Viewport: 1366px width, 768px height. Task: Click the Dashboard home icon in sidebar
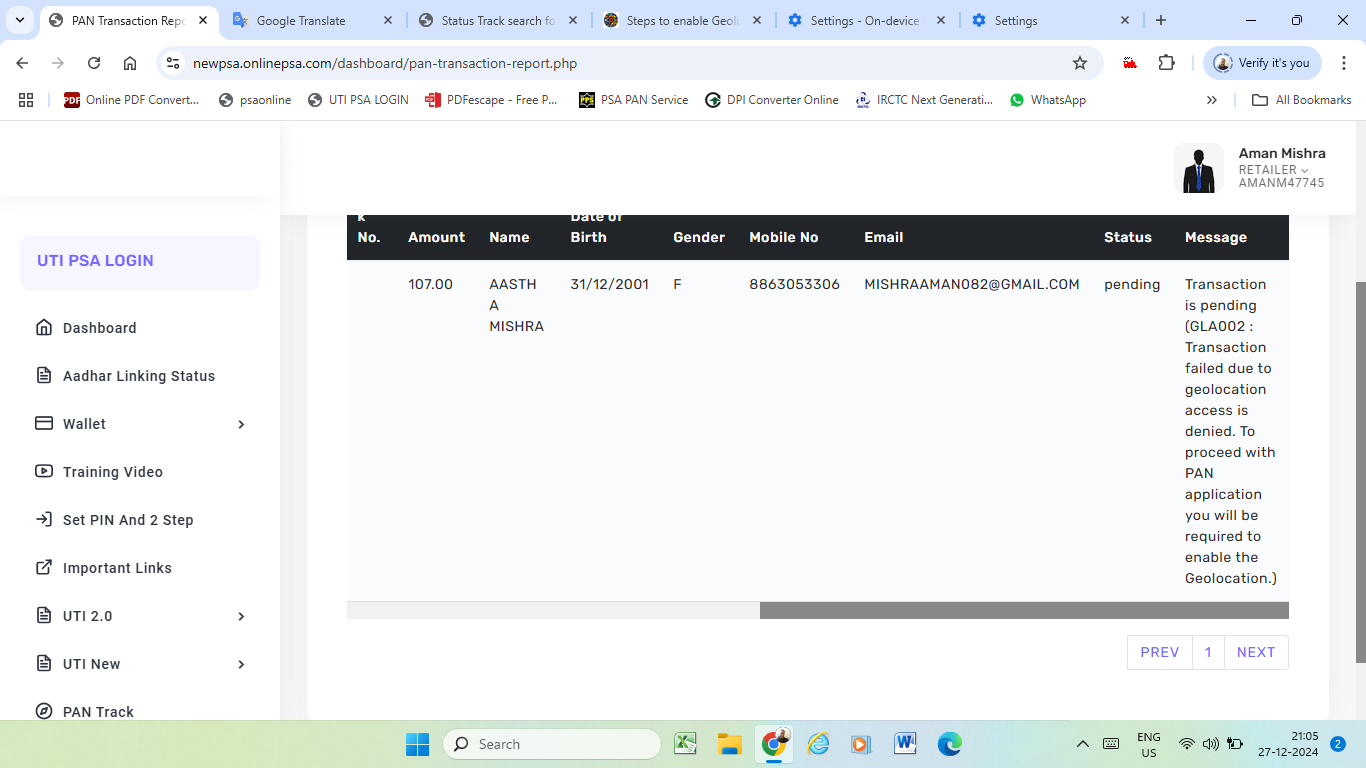pyautogui.click(x=44, y=328)
